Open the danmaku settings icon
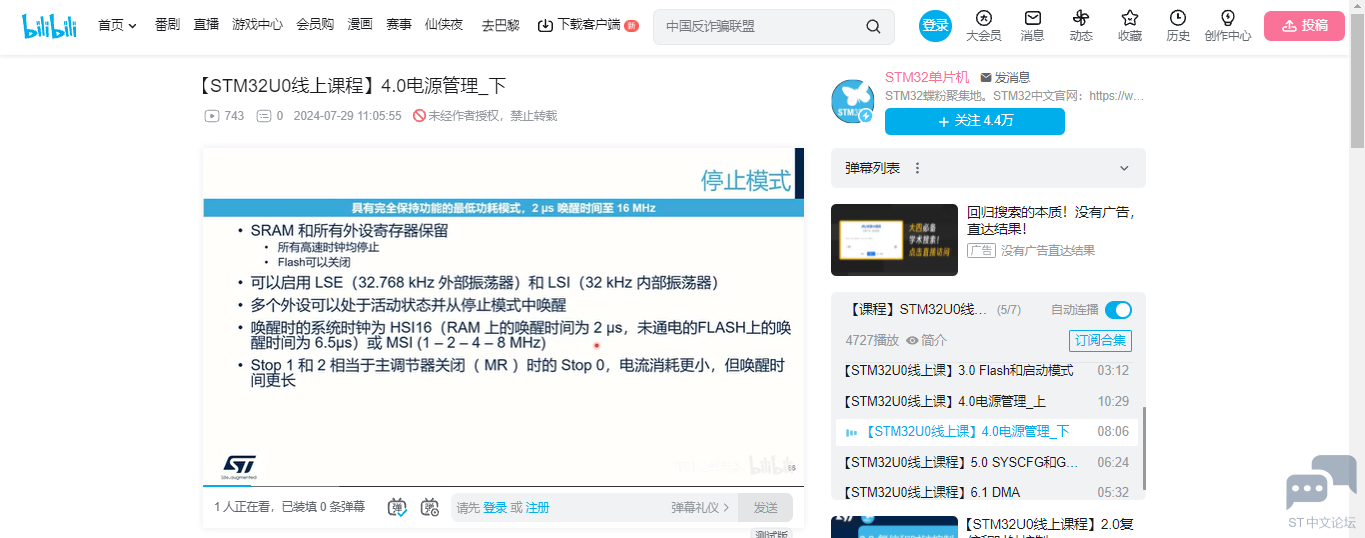Viewport: 1365px width, 538px height. tap(430, 507)
